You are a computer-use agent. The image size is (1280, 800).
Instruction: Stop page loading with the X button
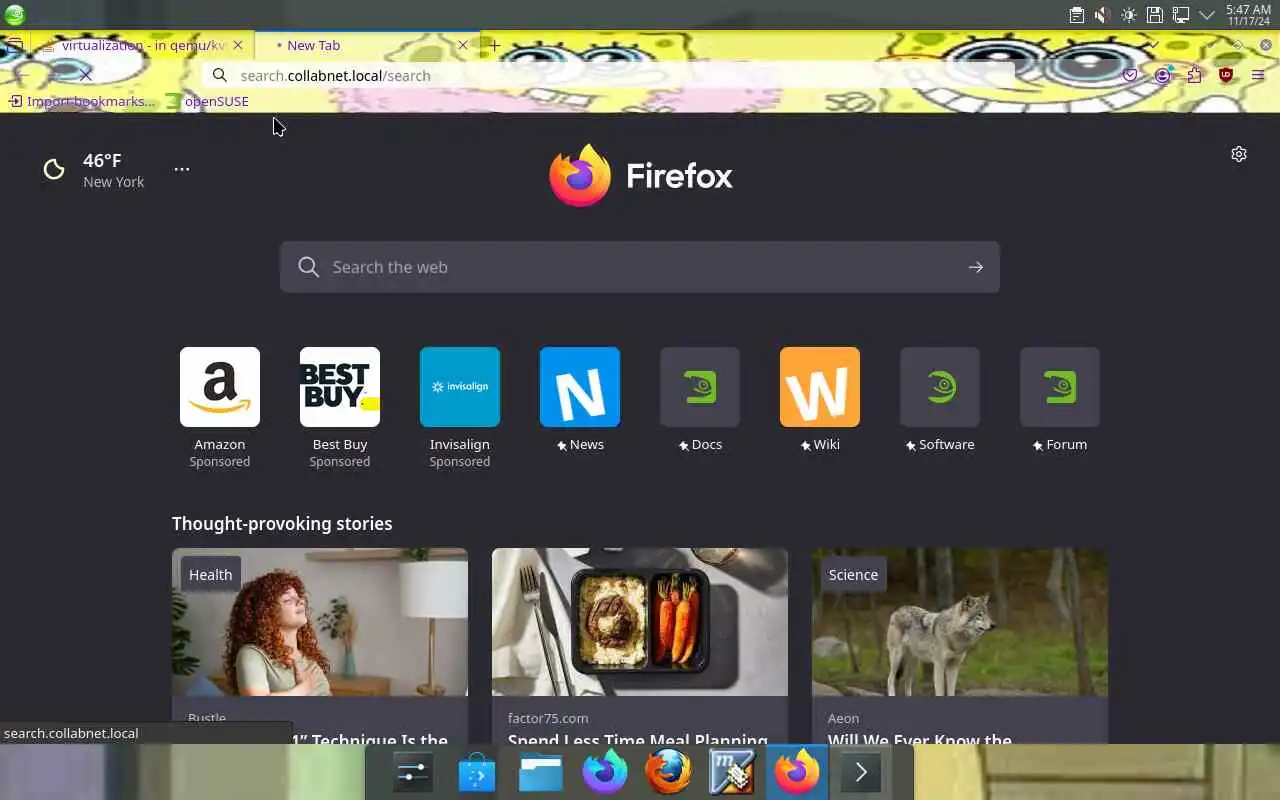[85, 75]
